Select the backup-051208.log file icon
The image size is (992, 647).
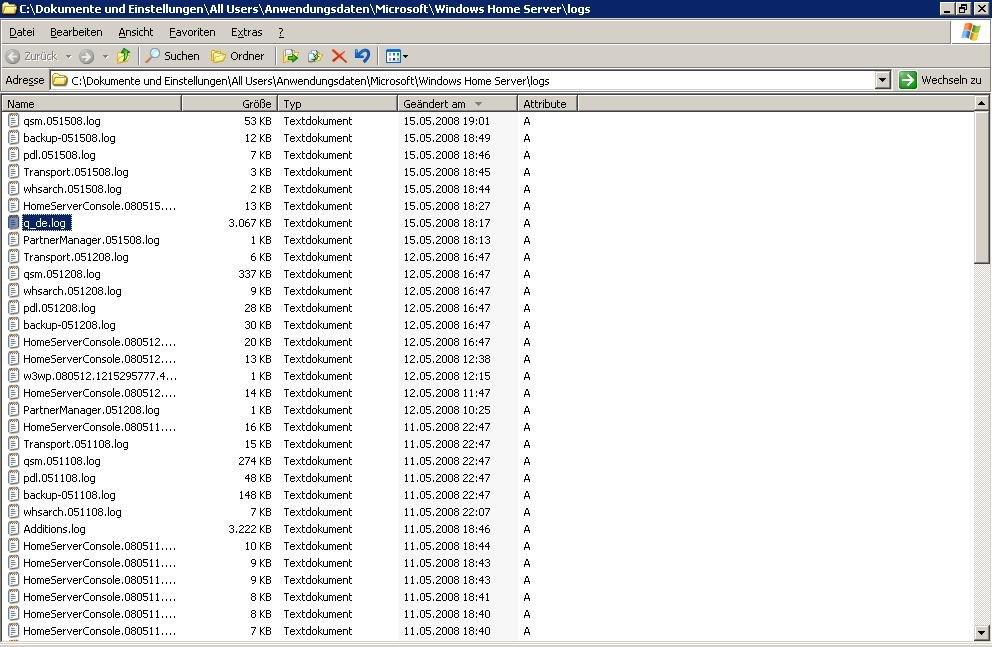[x=13, y=325]
